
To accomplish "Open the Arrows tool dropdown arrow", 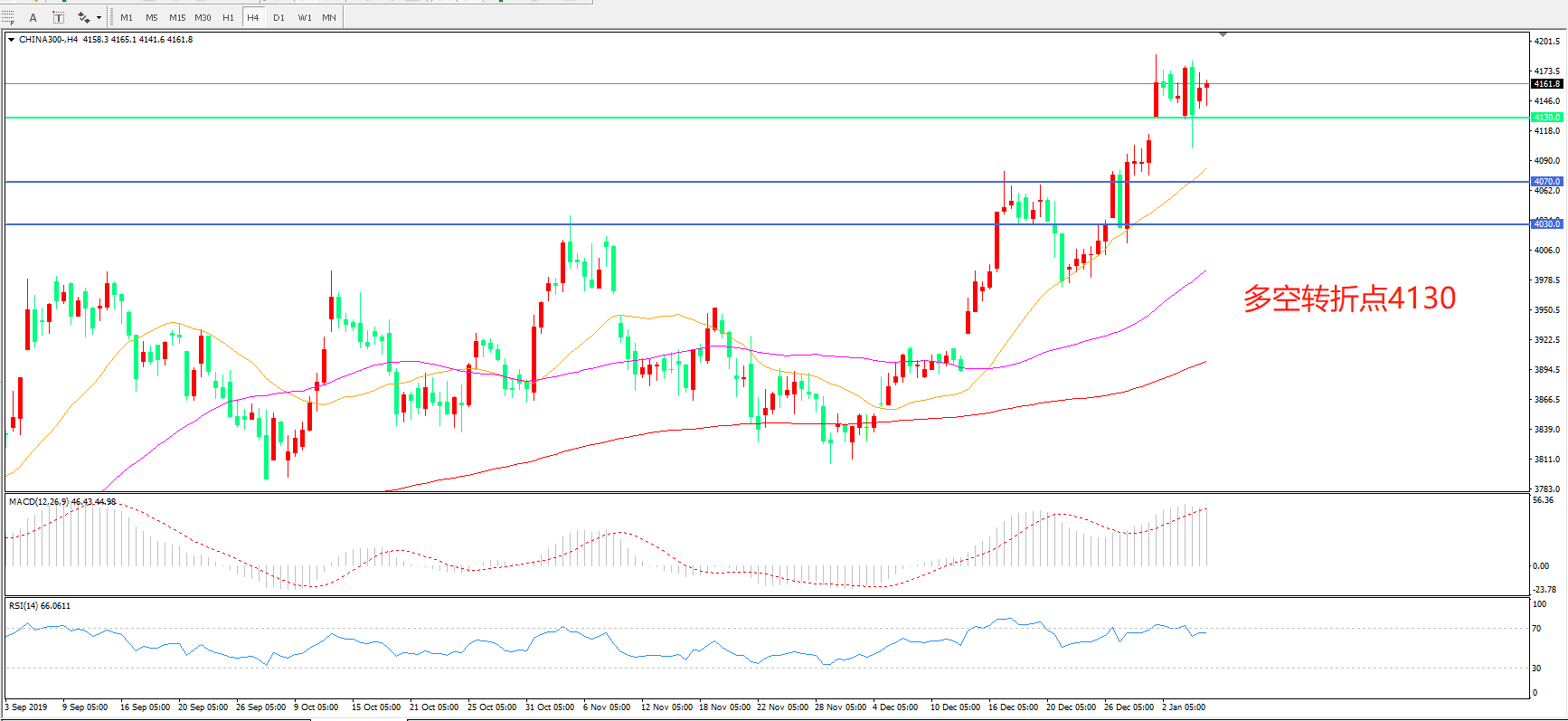I will 99,17.
